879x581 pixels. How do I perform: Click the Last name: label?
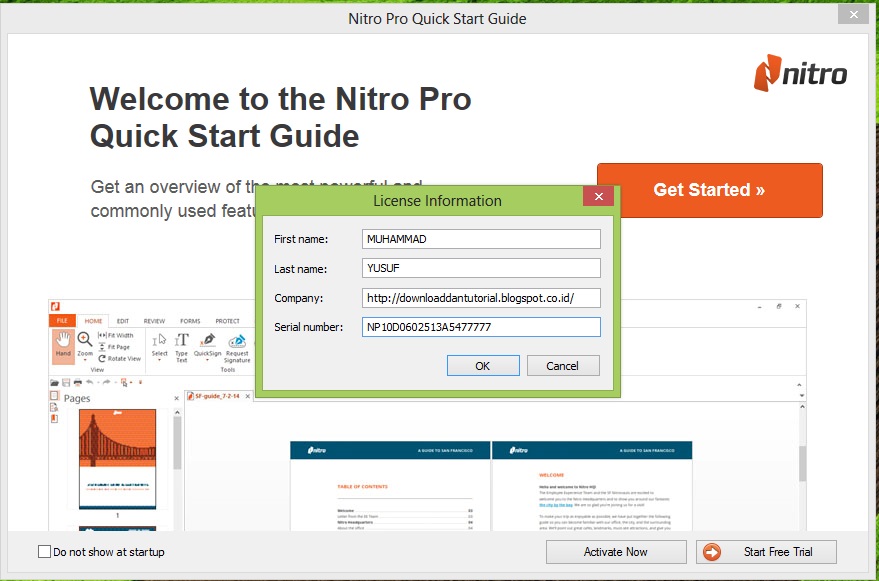(x=300, y=269)
